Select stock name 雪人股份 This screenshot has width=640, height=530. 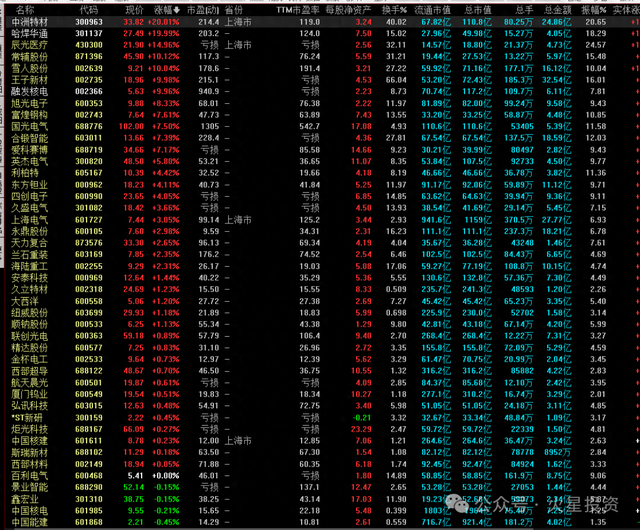(x=29, y=68)
